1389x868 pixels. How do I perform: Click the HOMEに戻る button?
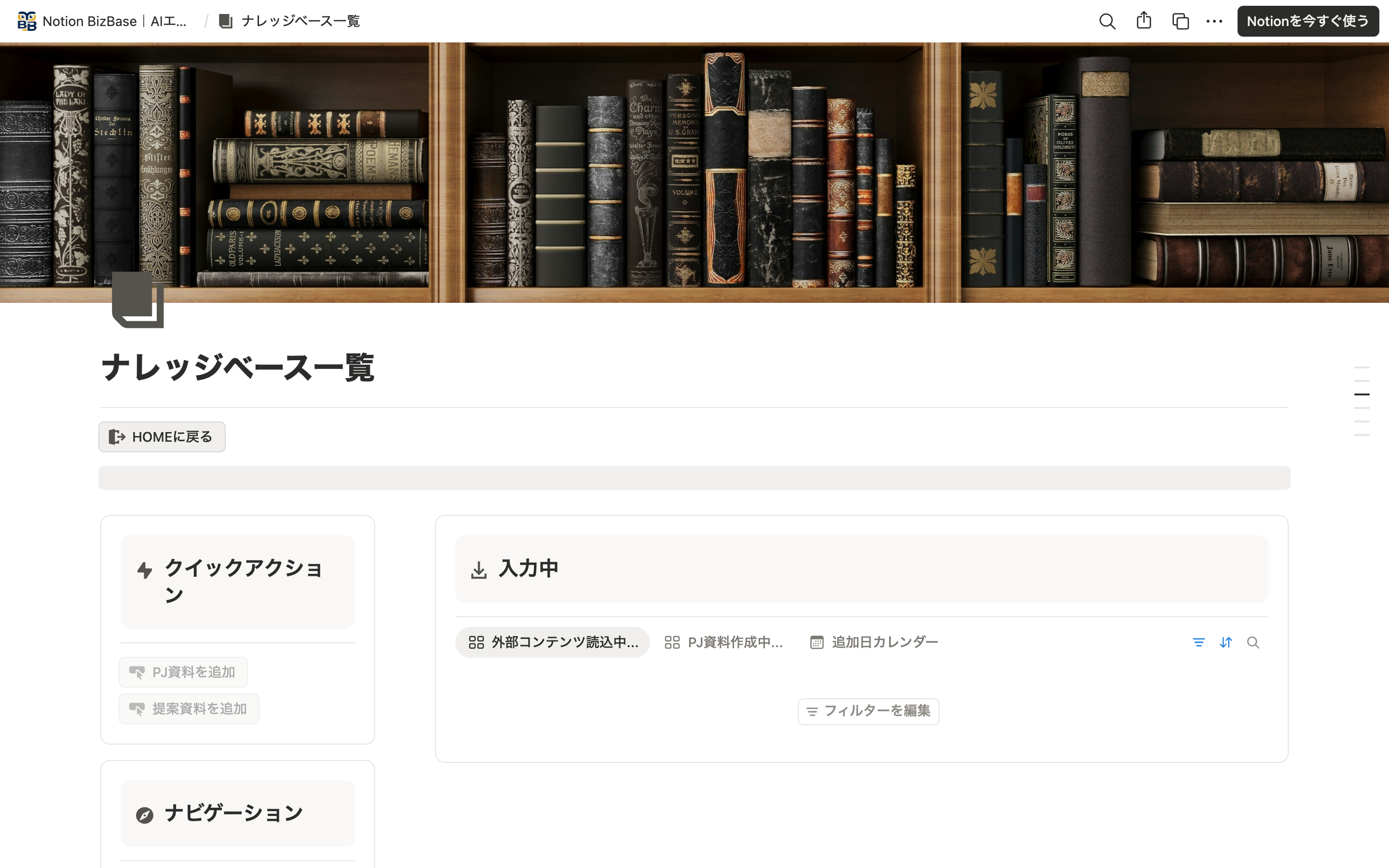[x=162, y=437]
